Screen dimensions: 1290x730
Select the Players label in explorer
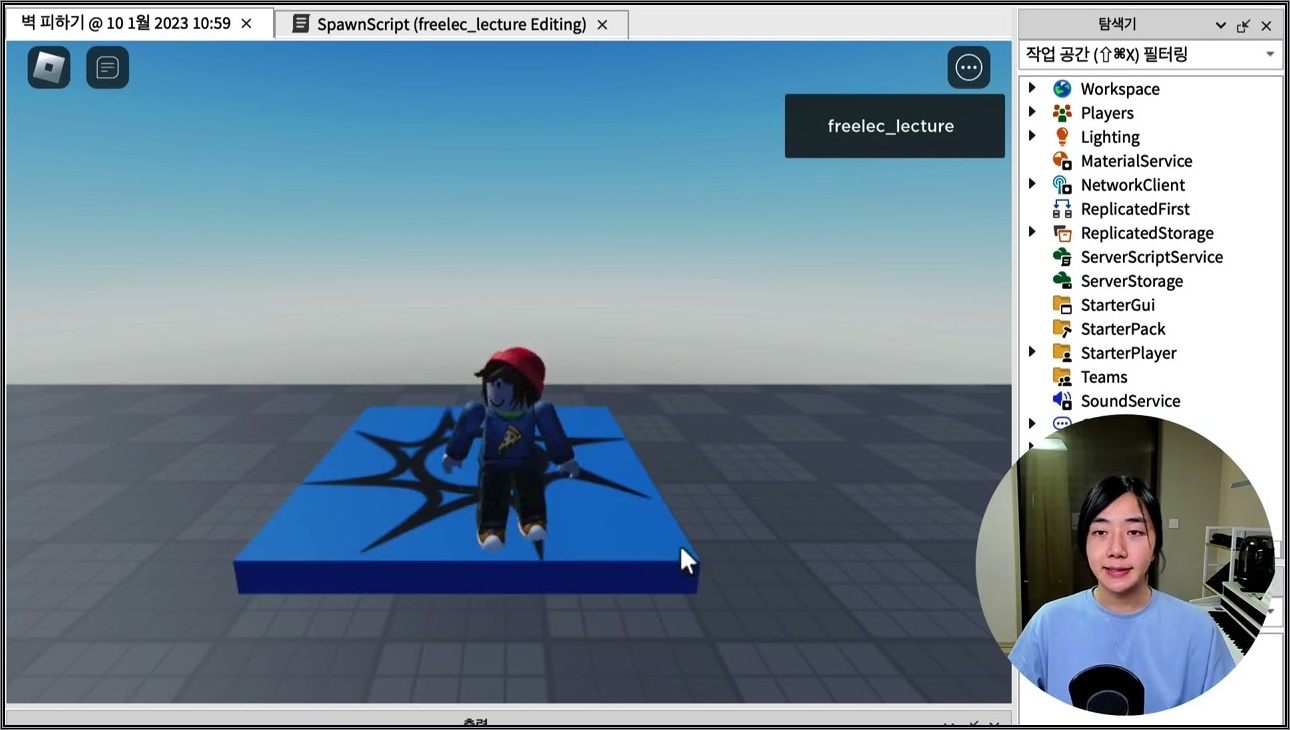click(1107, 113)
